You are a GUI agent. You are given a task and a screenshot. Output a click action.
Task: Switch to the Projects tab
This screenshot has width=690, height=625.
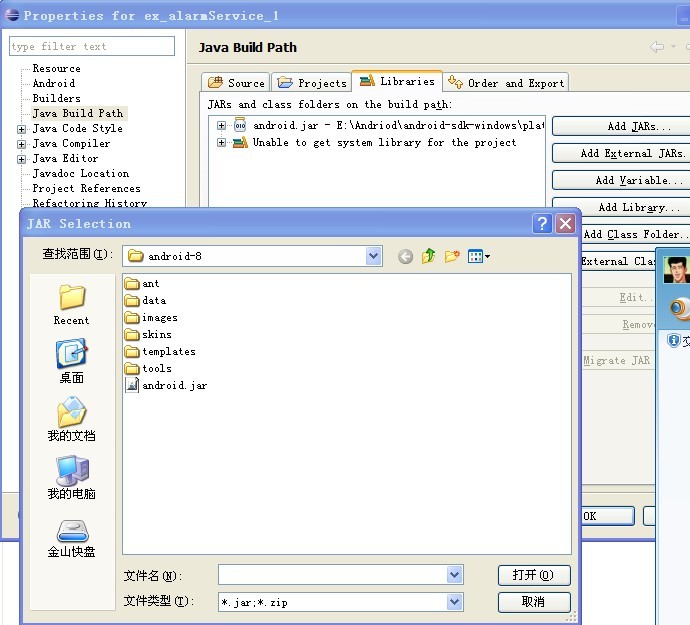point(312,83)
